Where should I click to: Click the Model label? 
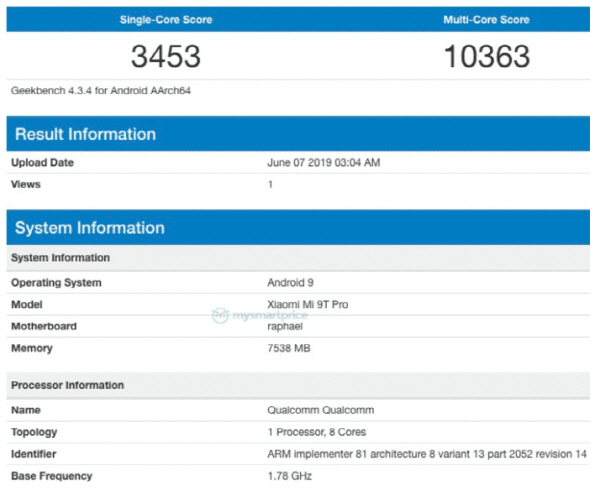(27, 305)
